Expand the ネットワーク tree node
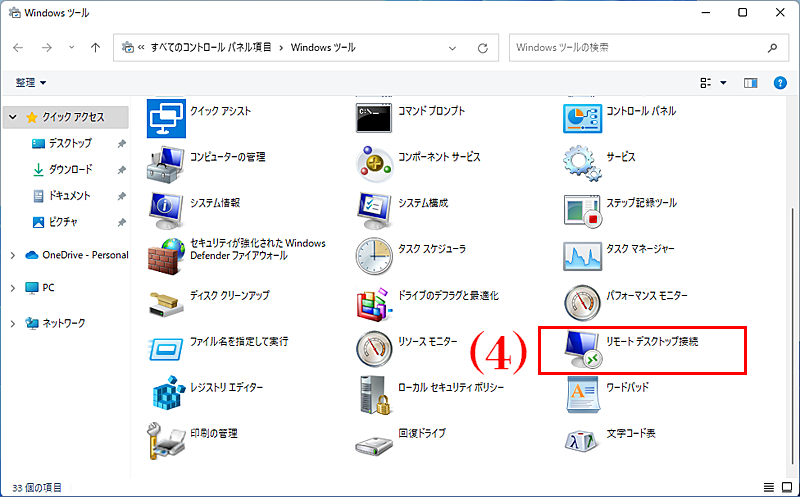This screenshot has height=497, width=800. pos(13,324)
